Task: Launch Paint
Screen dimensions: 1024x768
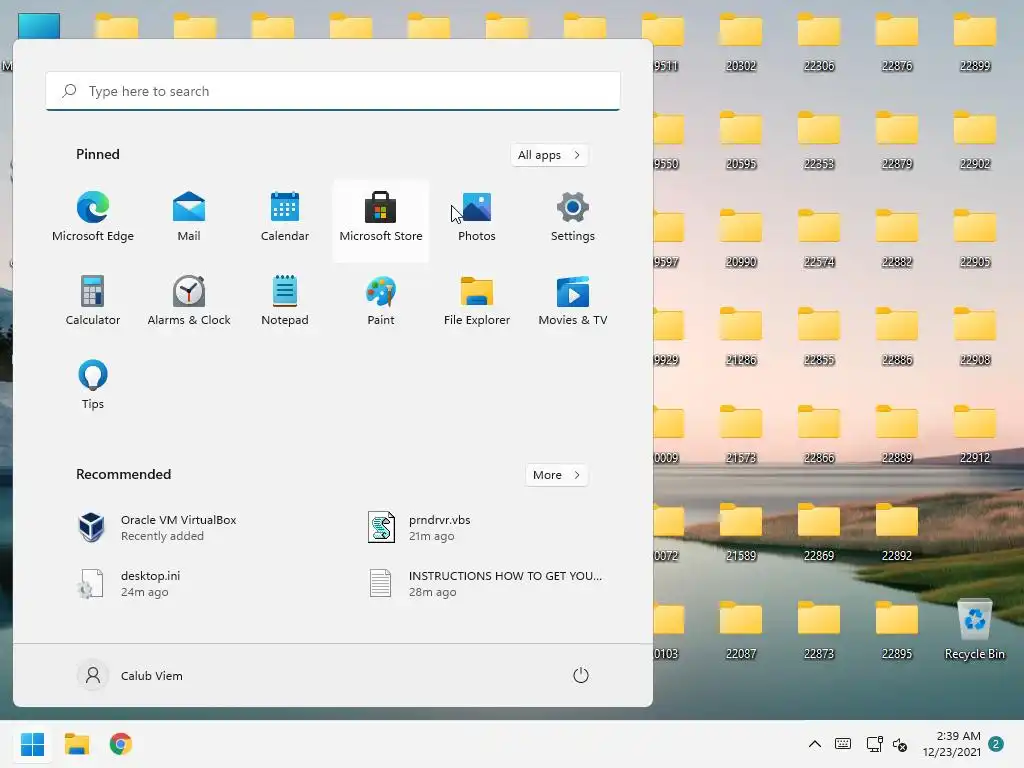Action: (381, 302)
